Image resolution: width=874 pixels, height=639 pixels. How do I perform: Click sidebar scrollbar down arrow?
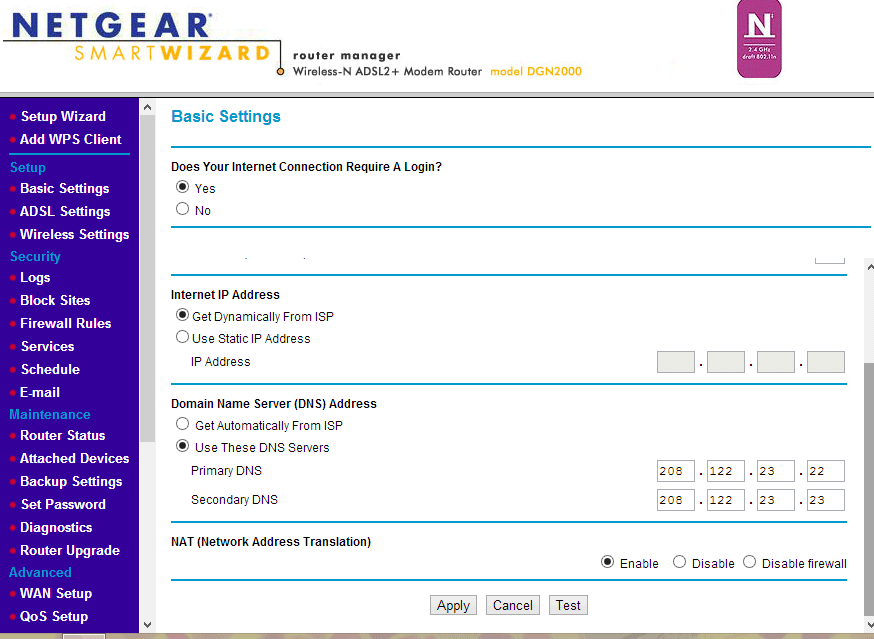tap(147, 624)
